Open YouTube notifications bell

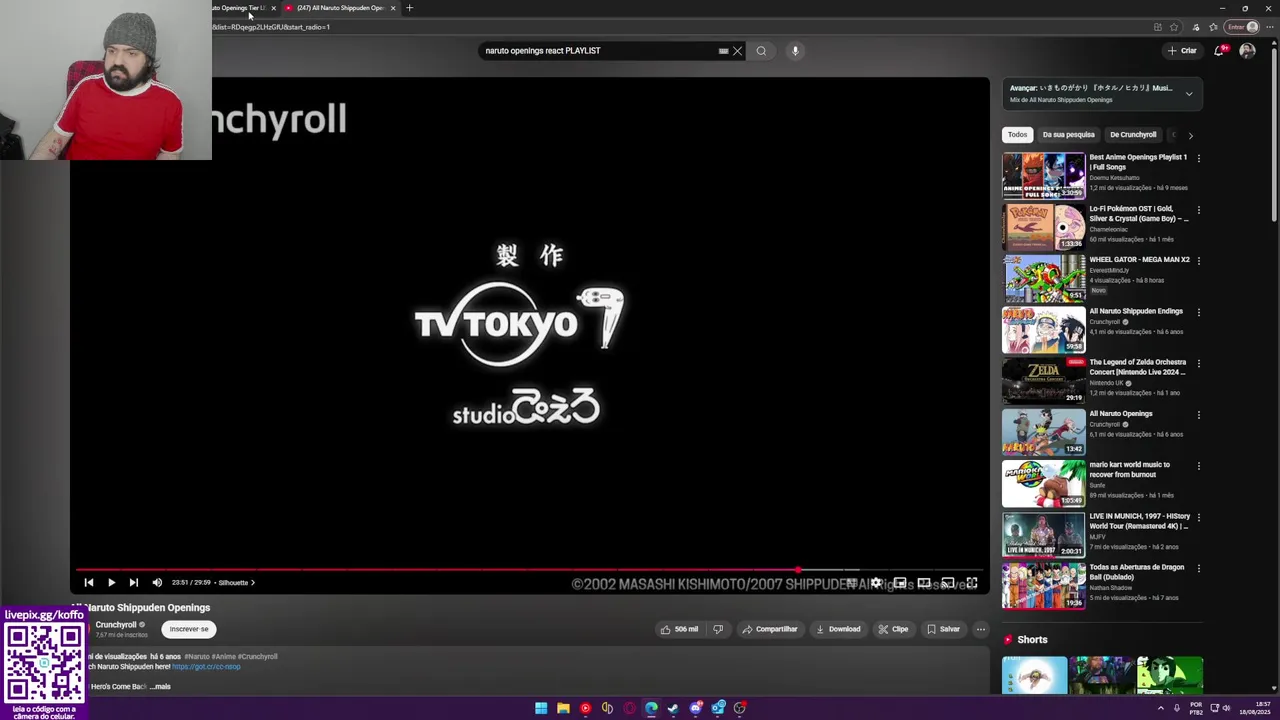coord(1219,51)
